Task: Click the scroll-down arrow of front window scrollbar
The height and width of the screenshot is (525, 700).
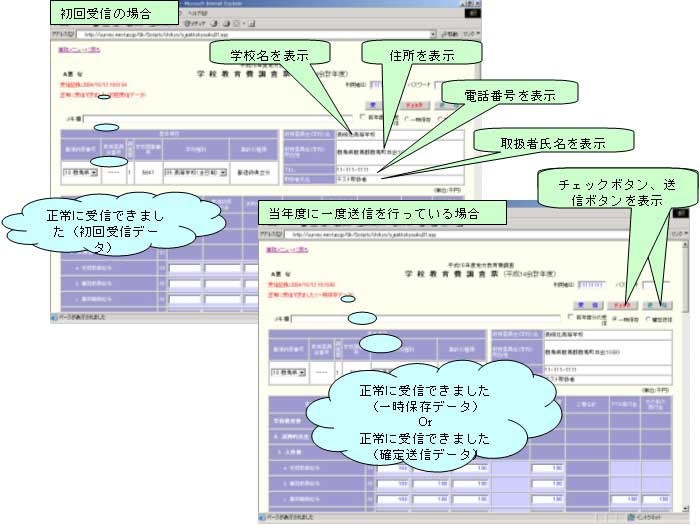Action: coord(685,508)
